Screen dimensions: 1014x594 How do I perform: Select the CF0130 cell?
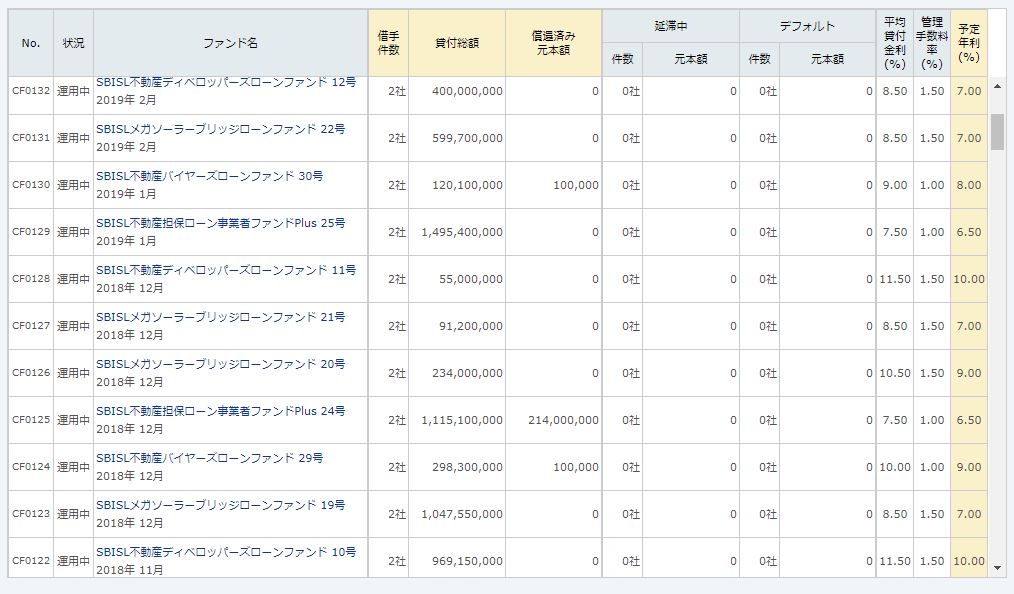[31, 185]
